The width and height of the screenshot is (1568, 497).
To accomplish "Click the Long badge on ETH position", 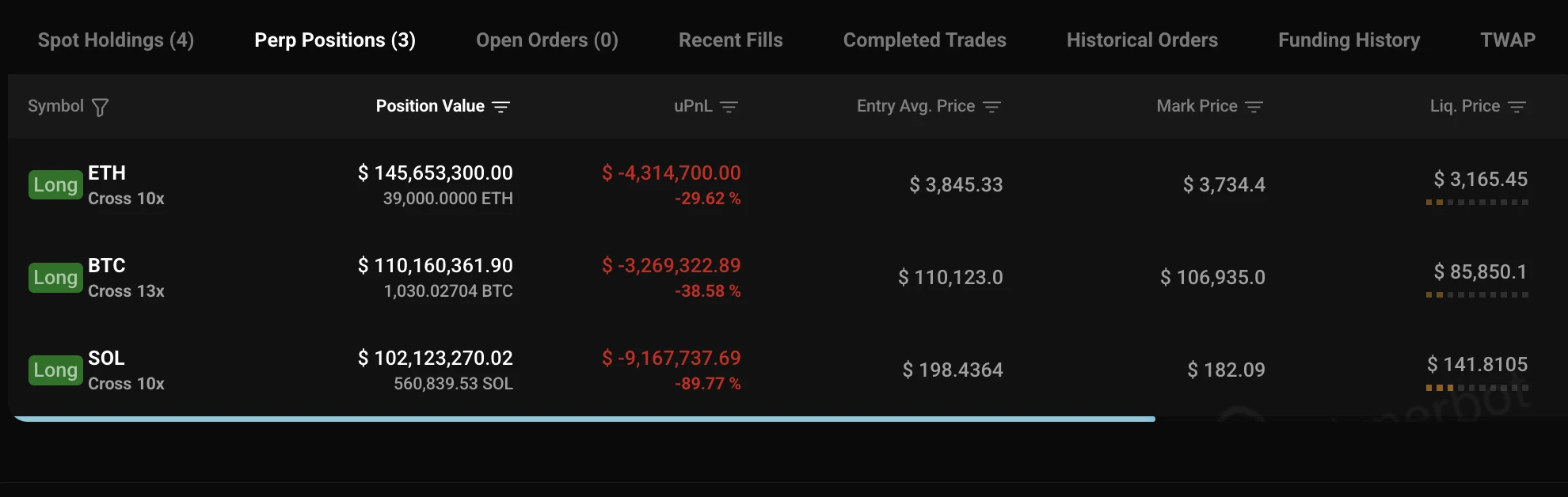I will (x=55, y=184).
